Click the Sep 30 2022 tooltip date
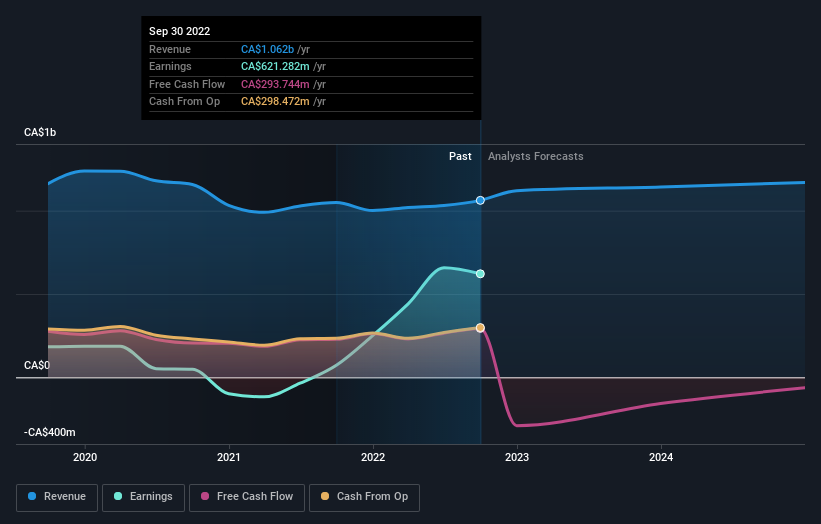The width and height of the screenshot is (821, 524). click(180, 31)
